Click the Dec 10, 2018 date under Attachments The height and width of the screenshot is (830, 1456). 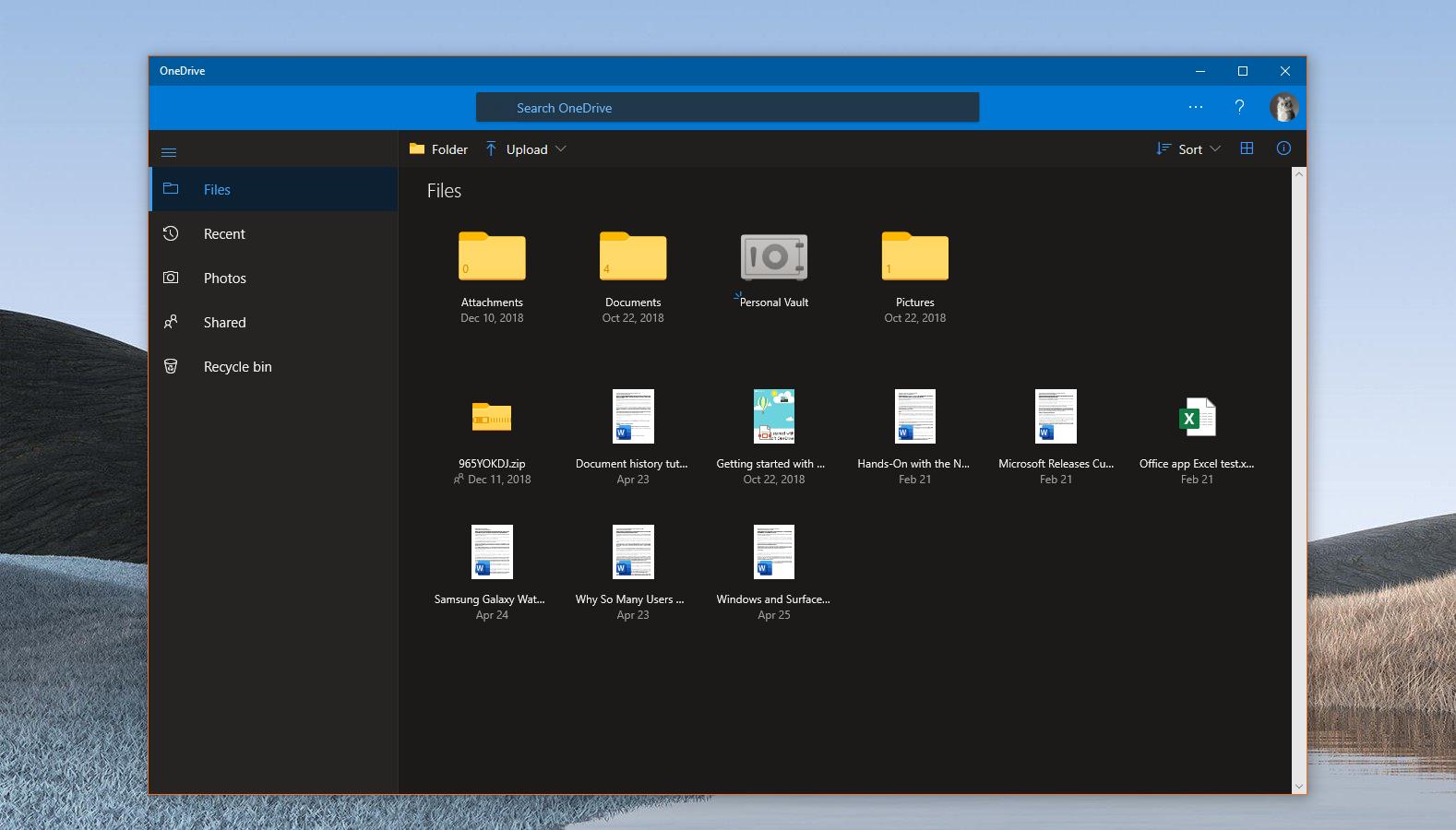[492, 318]
